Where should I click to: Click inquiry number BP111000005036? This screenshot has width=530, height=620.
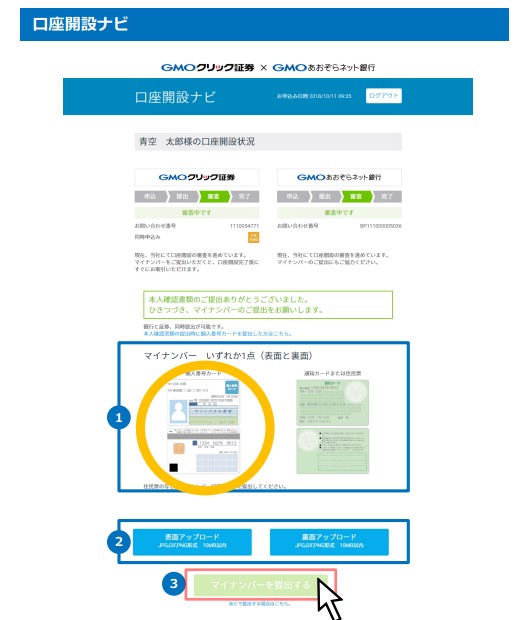coord(380,226)
